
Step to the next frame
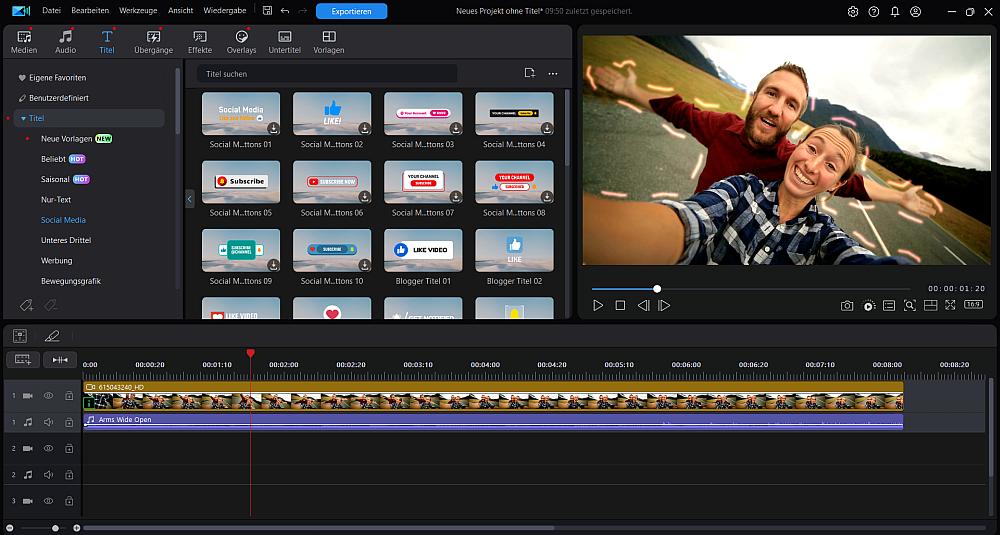click(665, 306)
